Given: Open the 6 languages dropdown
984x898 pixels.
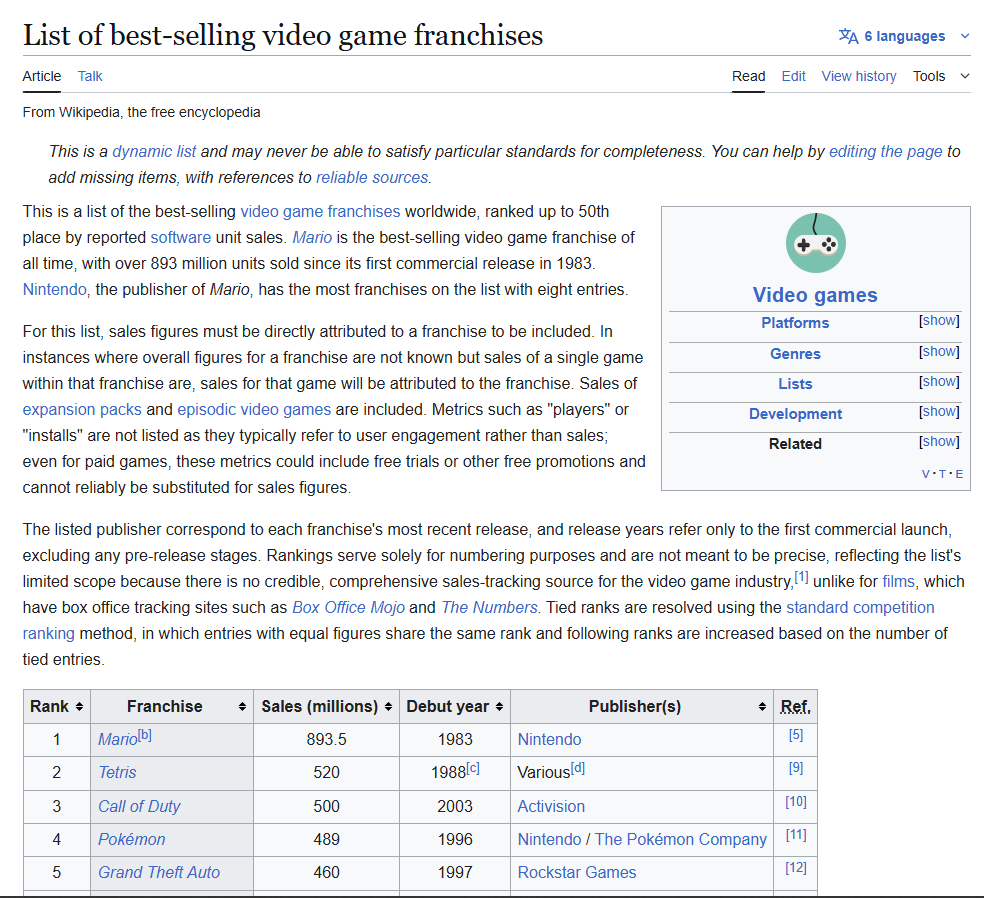Looking at the screenshot, I should point(904,36).
